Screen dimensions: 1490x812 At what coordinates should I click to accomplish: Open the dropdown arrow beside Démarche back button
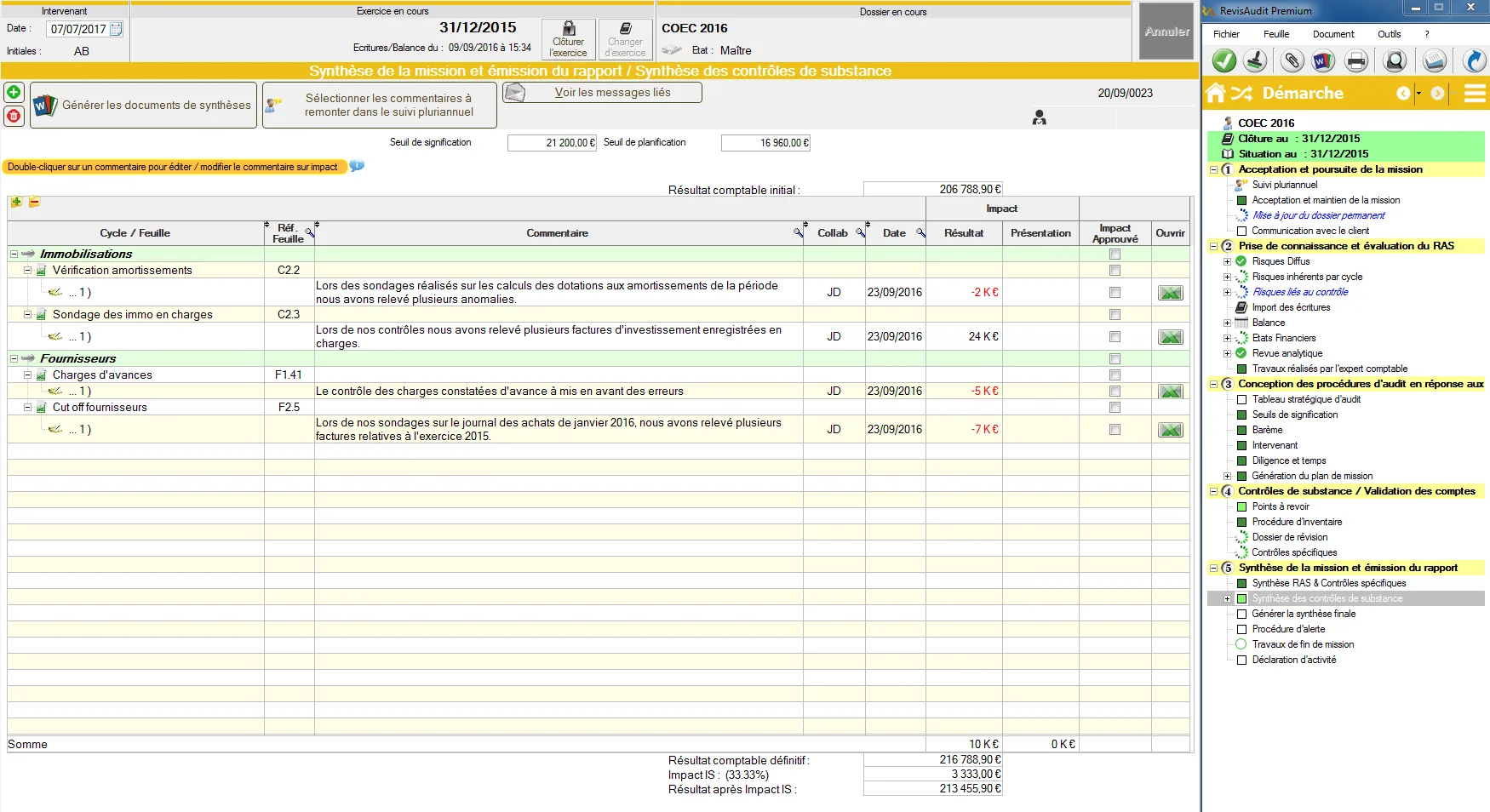(x=1418, y=93)
